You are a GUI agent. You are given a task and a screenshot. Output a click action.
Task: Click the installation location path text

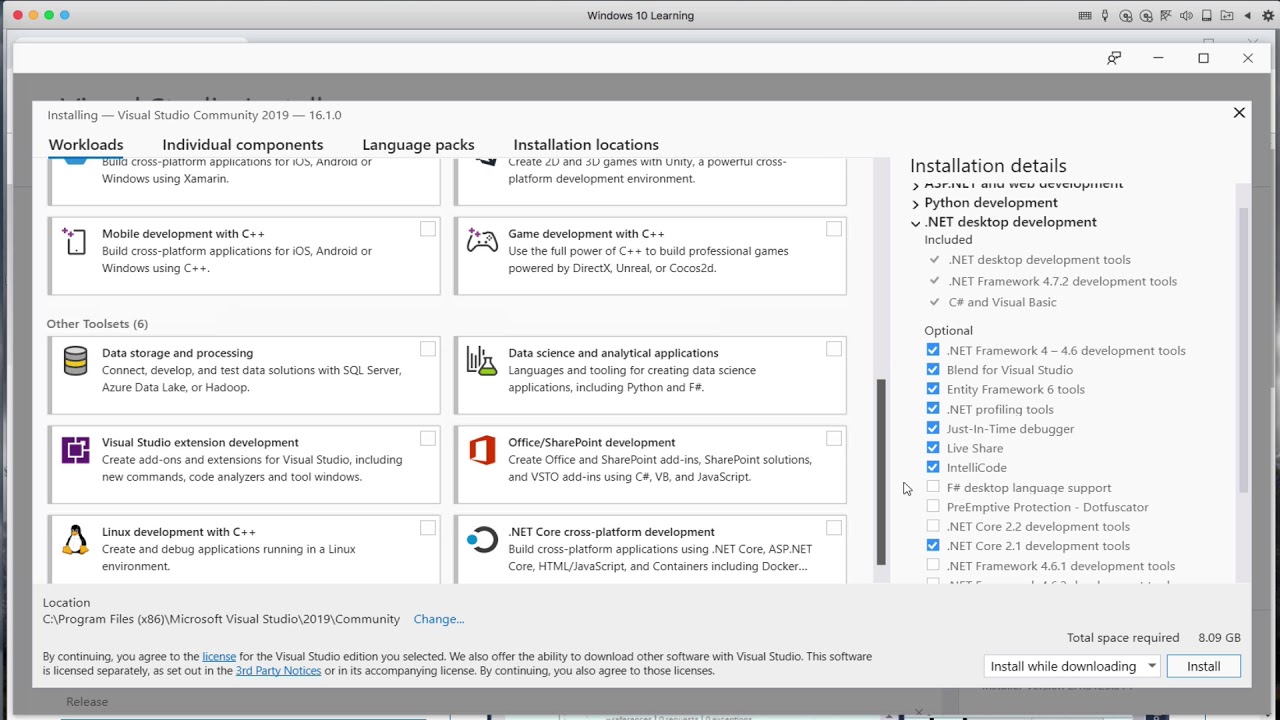(x=221, y=619)
